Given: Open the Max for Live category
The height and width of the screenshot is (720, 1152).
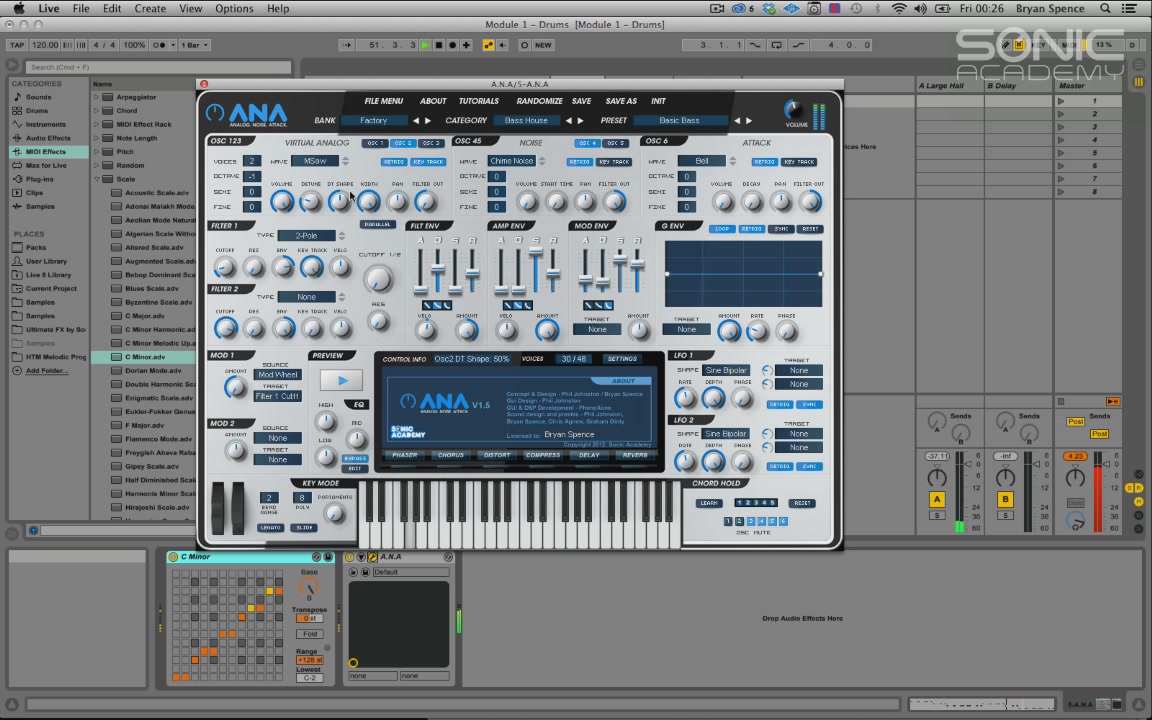Looking at the screenshot, I should [46, 165].
